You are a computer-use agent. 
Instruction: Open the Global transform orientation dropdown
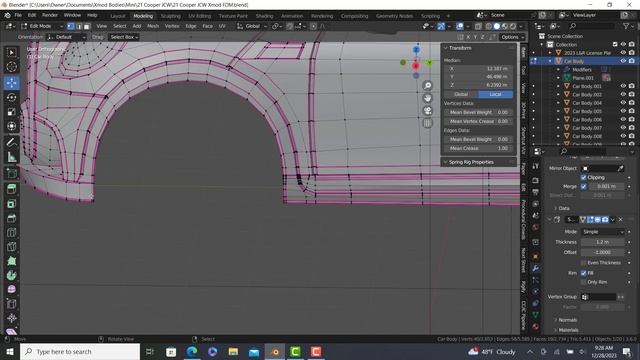pos(252,26)
